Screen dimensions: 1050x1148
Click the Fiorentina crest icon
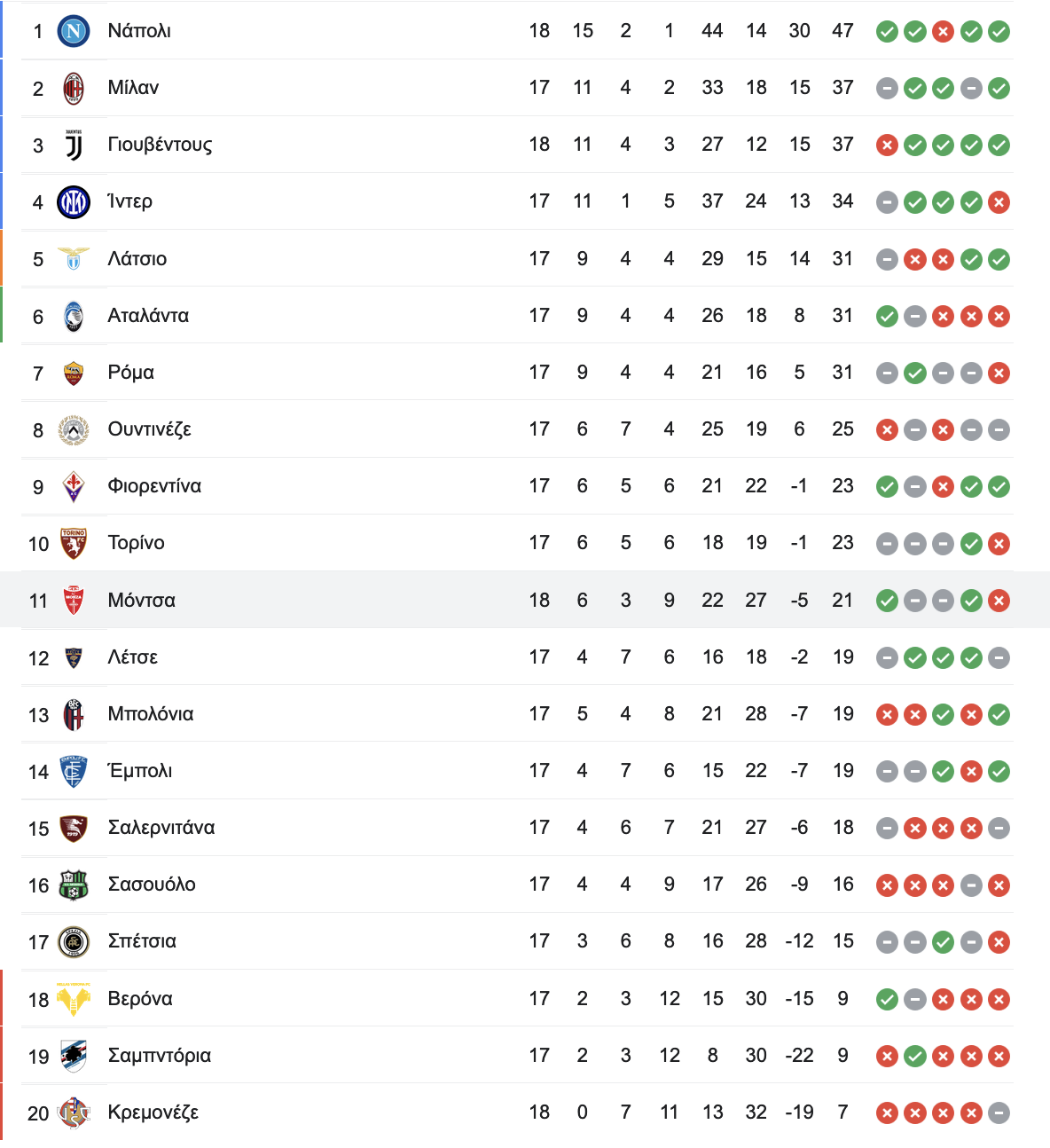tap(74, 486)
